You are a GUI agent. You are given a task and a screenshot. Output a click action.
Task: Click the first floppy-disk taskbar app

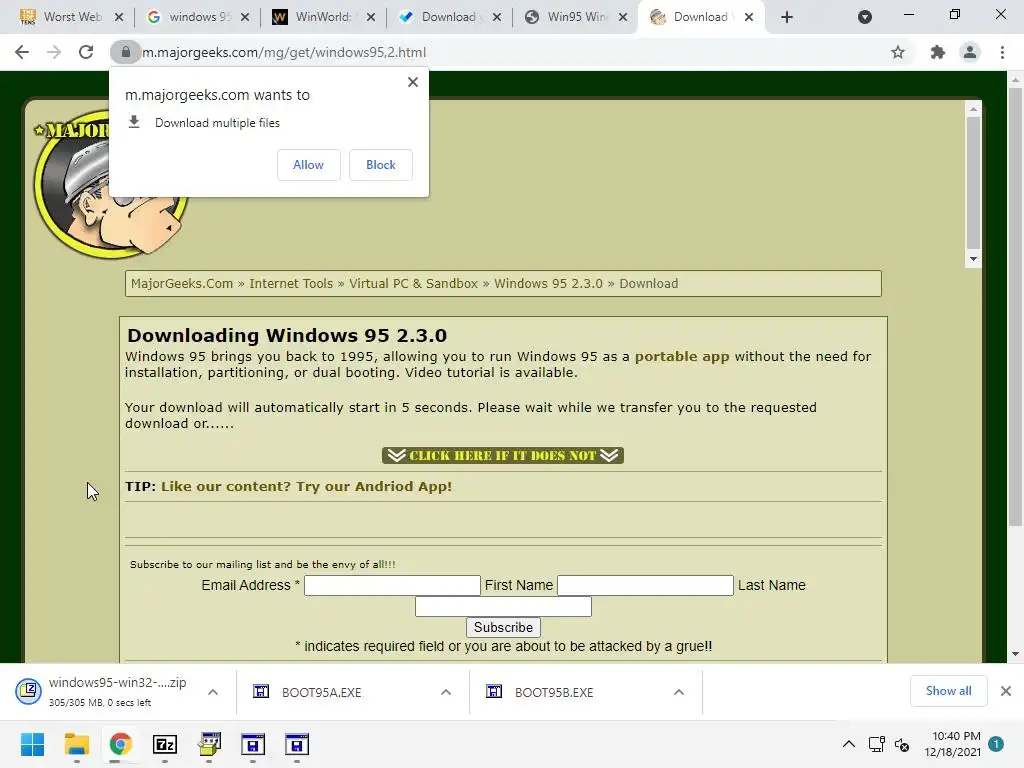pyautogui.click(x=253, y=744)
